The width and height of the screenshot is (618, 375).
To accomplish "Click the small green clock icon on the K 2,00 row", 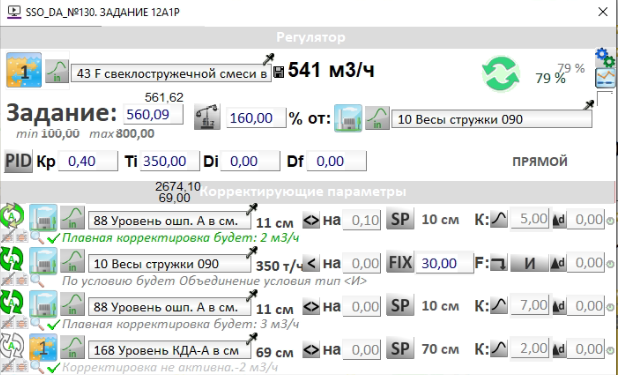I will pyautogui.click(x=610, y=351).
